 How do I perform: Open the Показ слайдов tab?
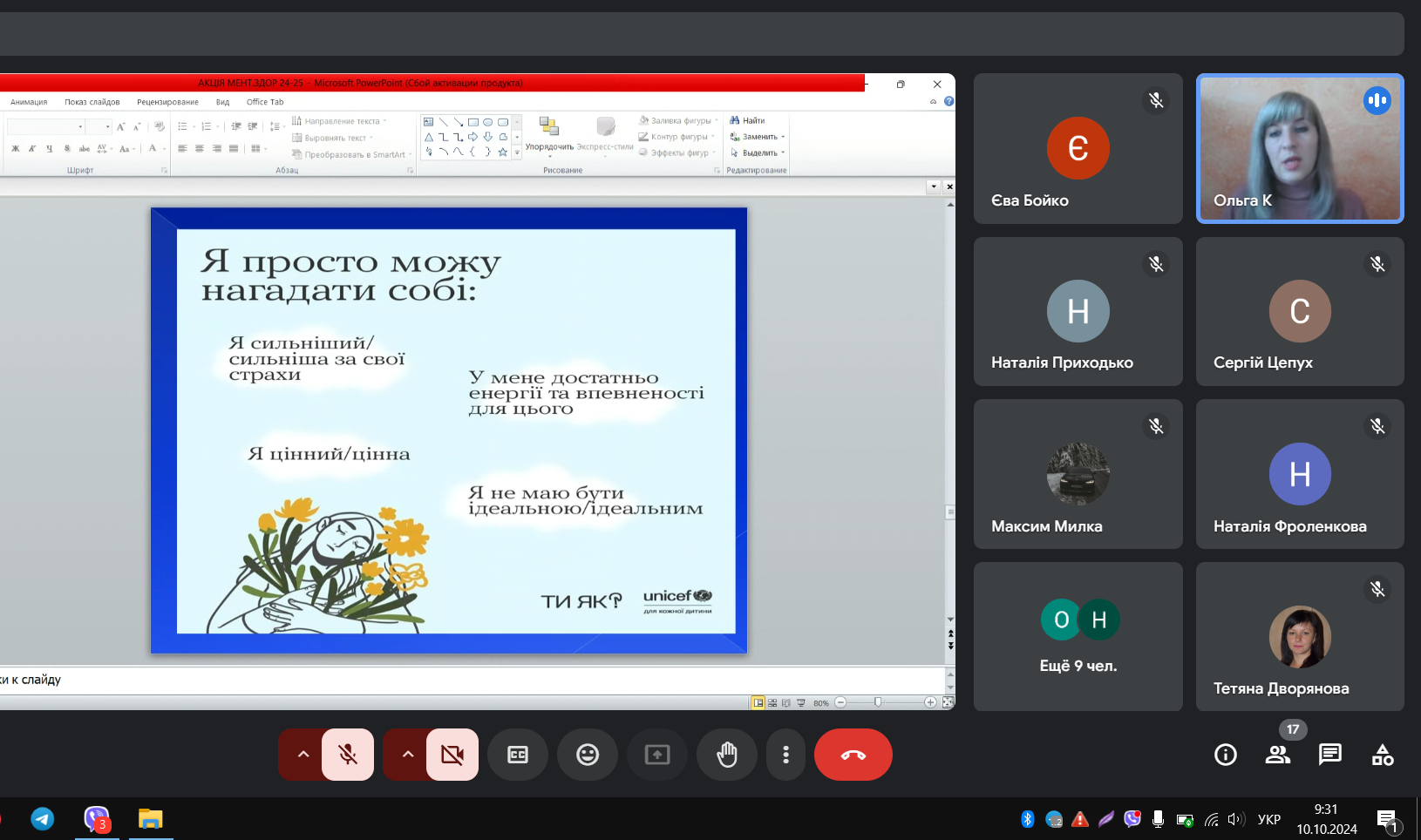click(92, 102)
